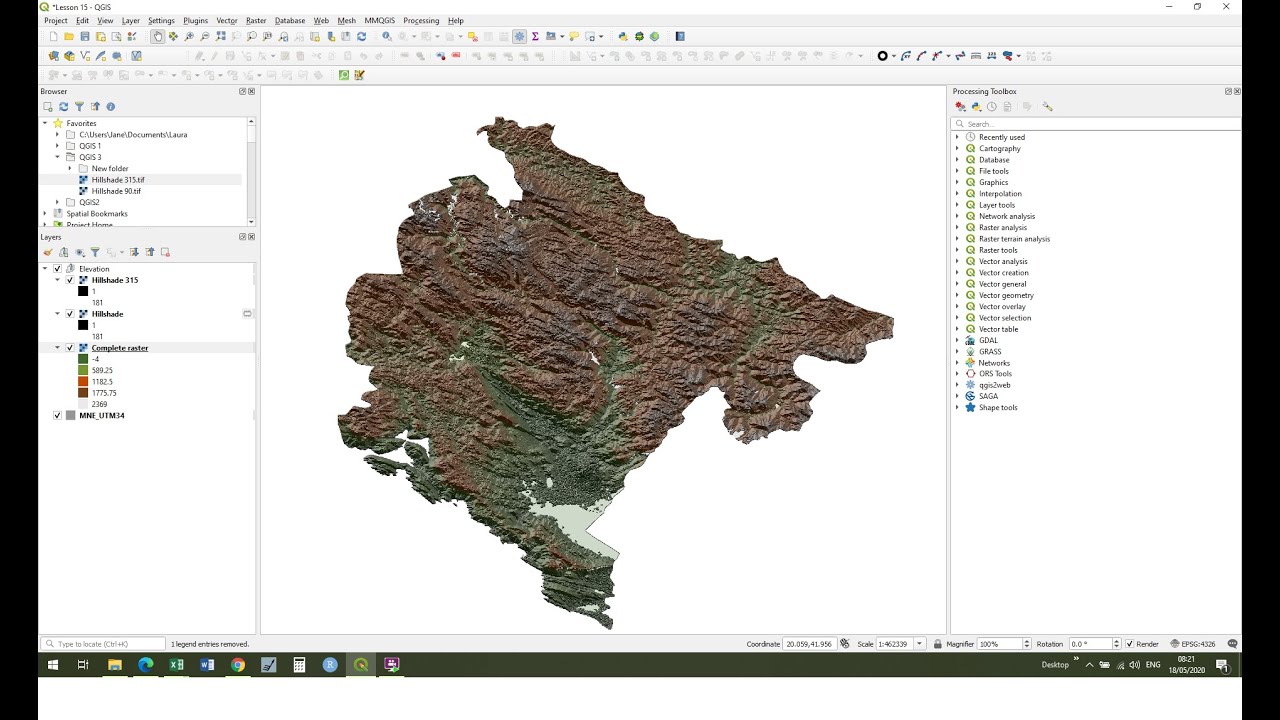Expand the GDAL provider group
Image resolution: width=1280 pixels, height=720 pixels.
[957, 340]
